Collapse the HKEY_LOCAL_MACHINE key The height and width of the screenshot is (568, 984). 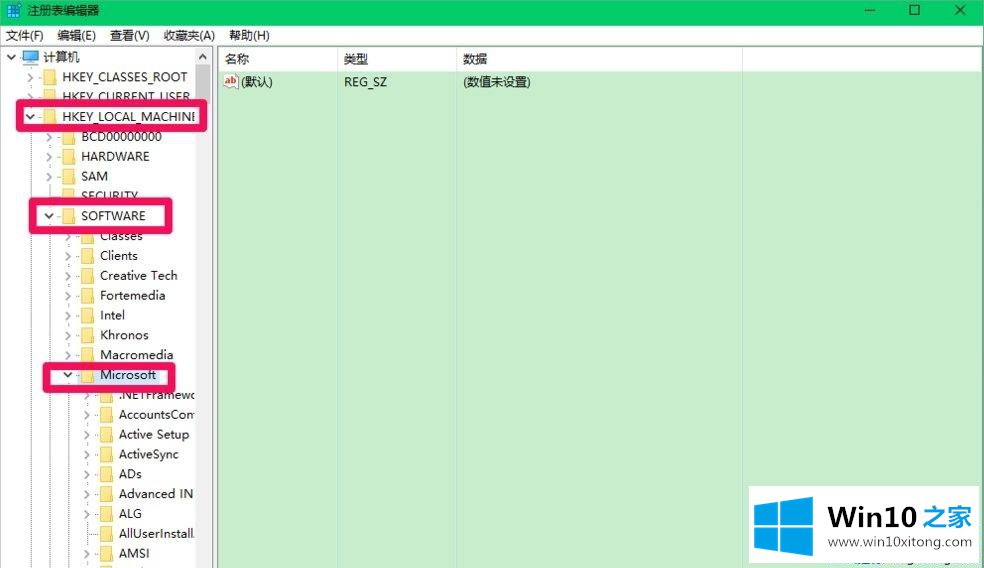[x=30, y=117]
